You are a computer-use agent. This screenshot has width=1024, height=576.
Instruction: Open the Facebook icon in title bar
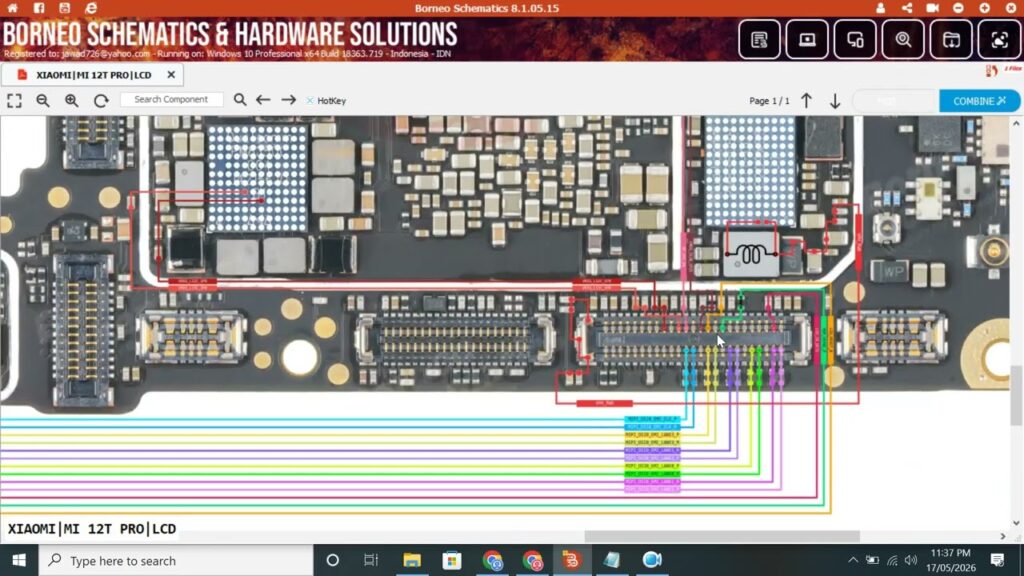tap(39, 8)
